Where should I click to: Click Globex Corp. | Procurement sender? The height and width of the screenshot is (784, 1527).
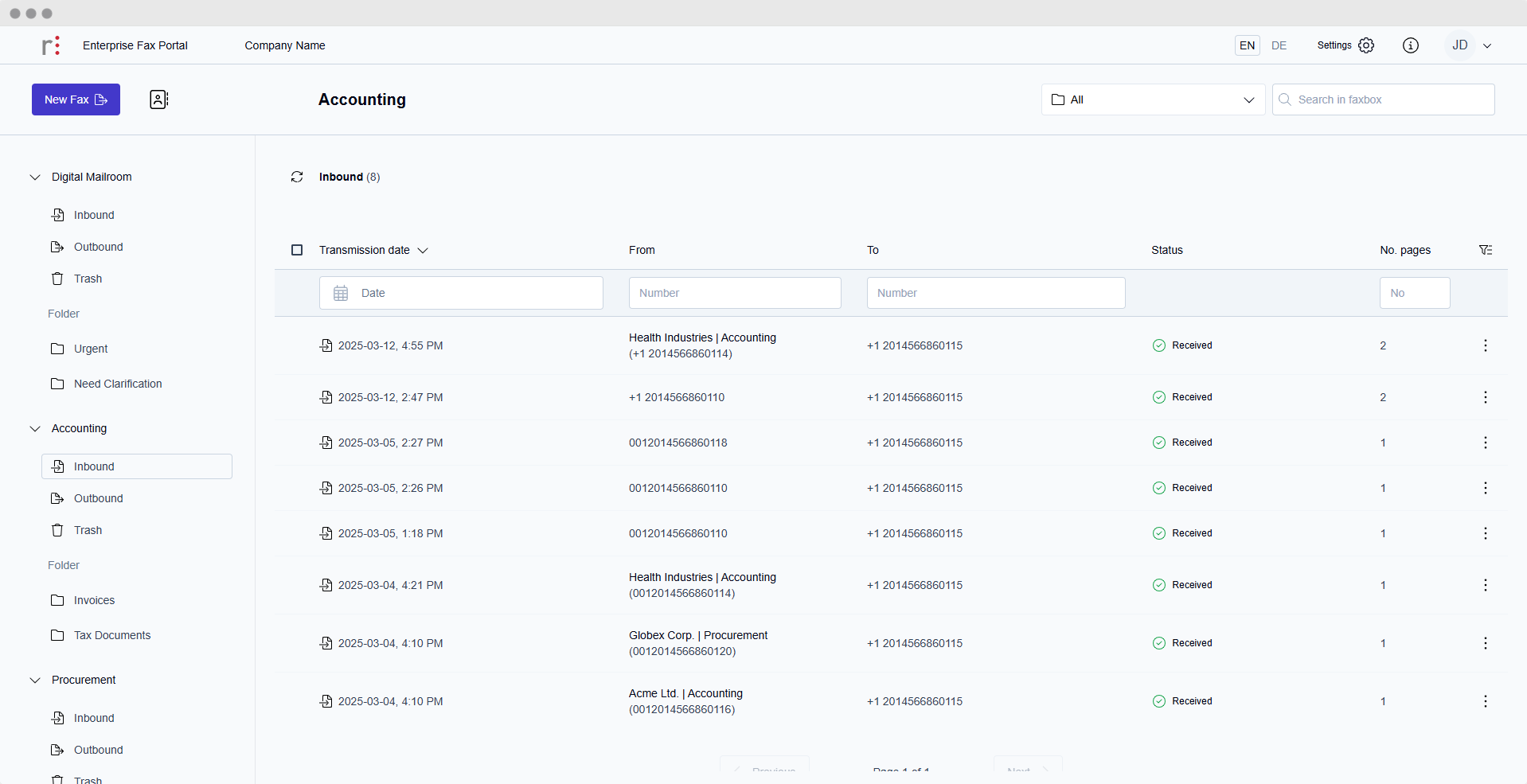click(x=698, y=635)
